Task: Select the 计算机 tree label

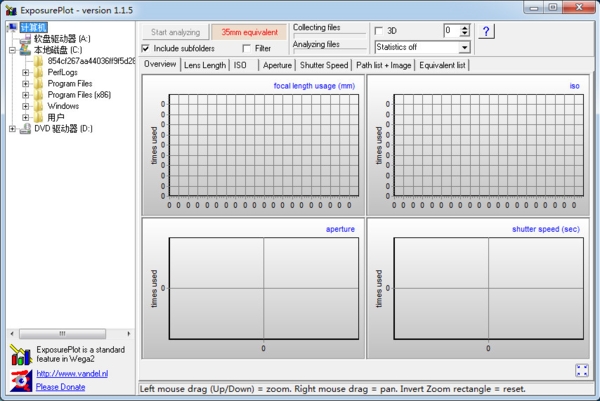Action: (34, 28)
